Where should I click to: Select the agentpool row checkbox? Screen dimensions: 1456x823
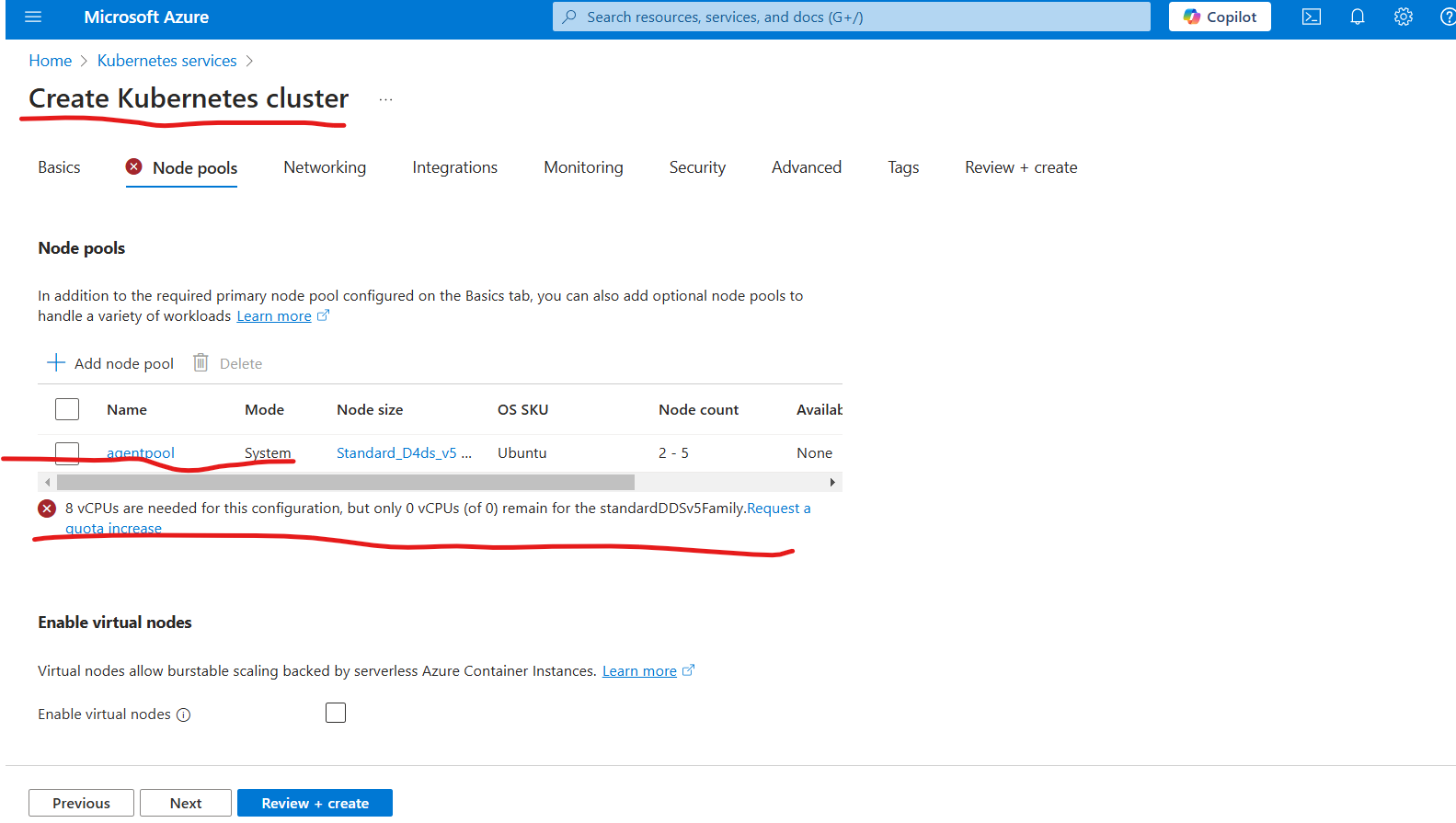click(67, 452)
